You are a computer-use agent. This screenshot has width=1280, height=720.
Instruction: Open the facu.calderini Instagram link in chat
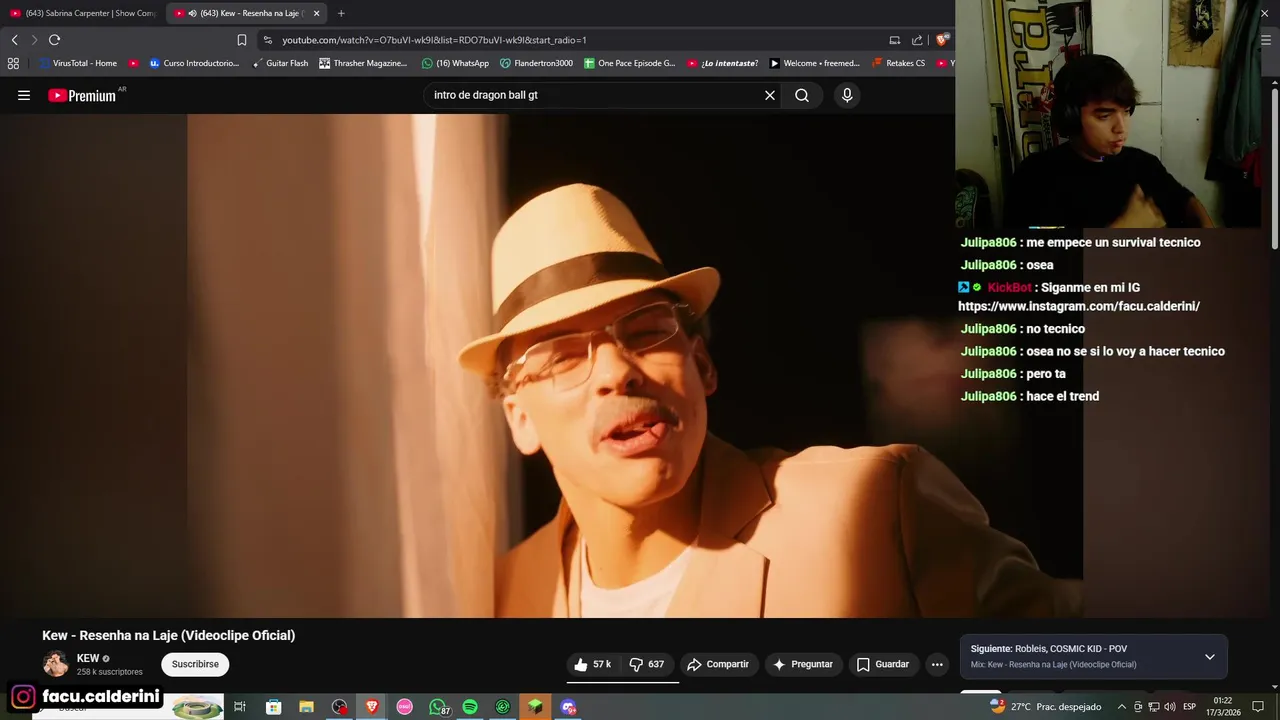pyautogui.click(x=1079, y=306)
